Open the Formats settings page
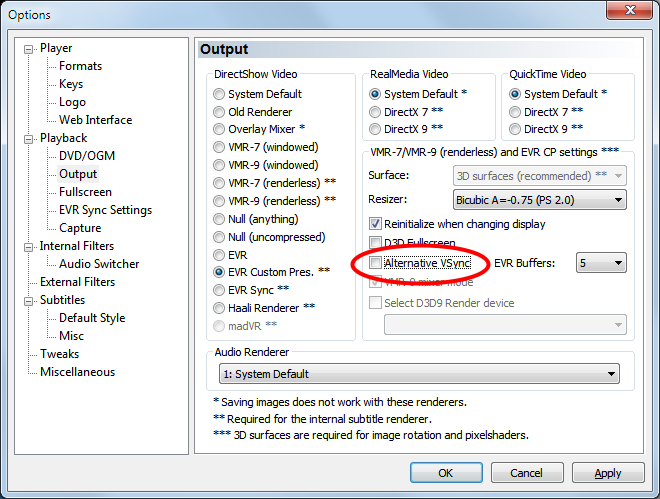This screenshot has width=660, height=499. 80,66
